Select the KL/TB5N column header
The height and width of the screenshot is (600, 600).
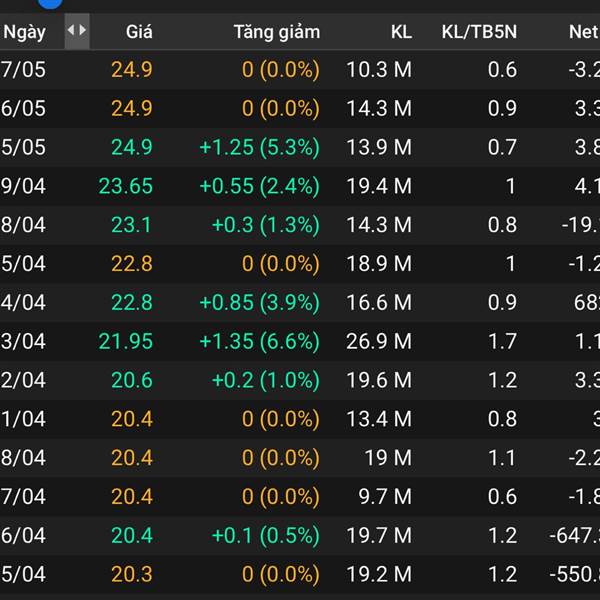click(479, 31)
